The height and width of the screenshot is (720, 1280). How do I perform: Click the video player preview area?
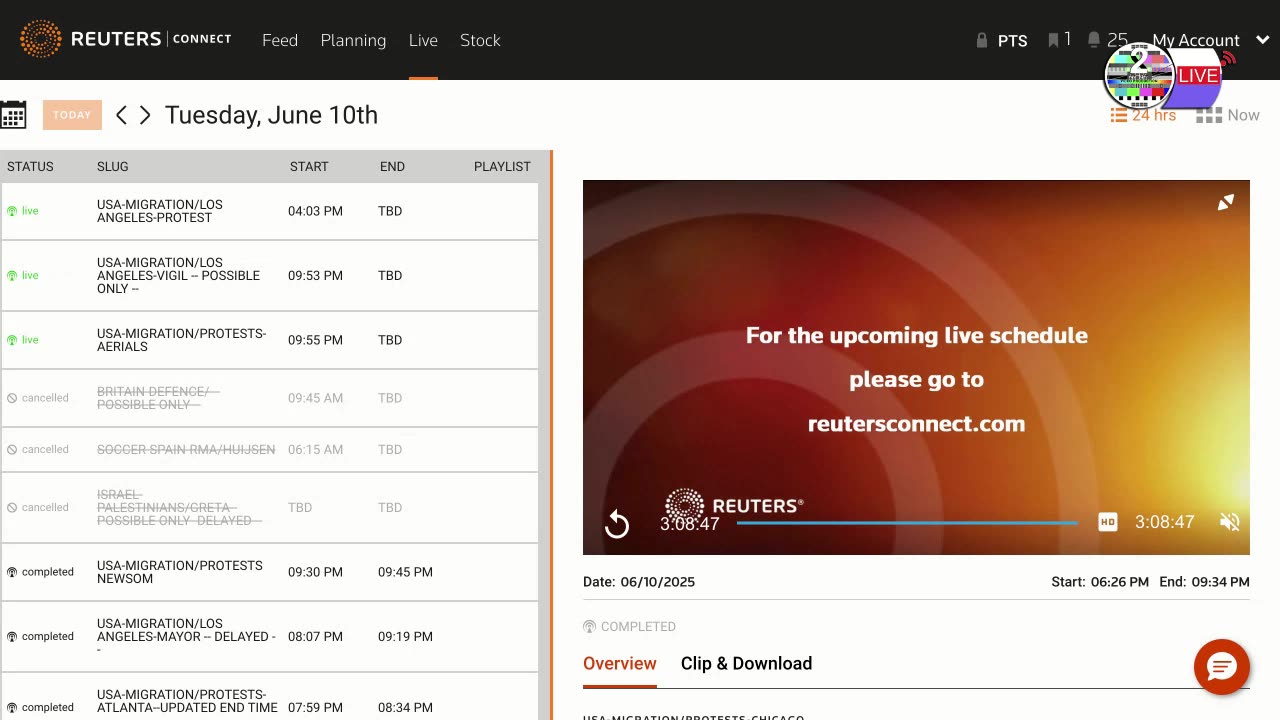[916, 367]
